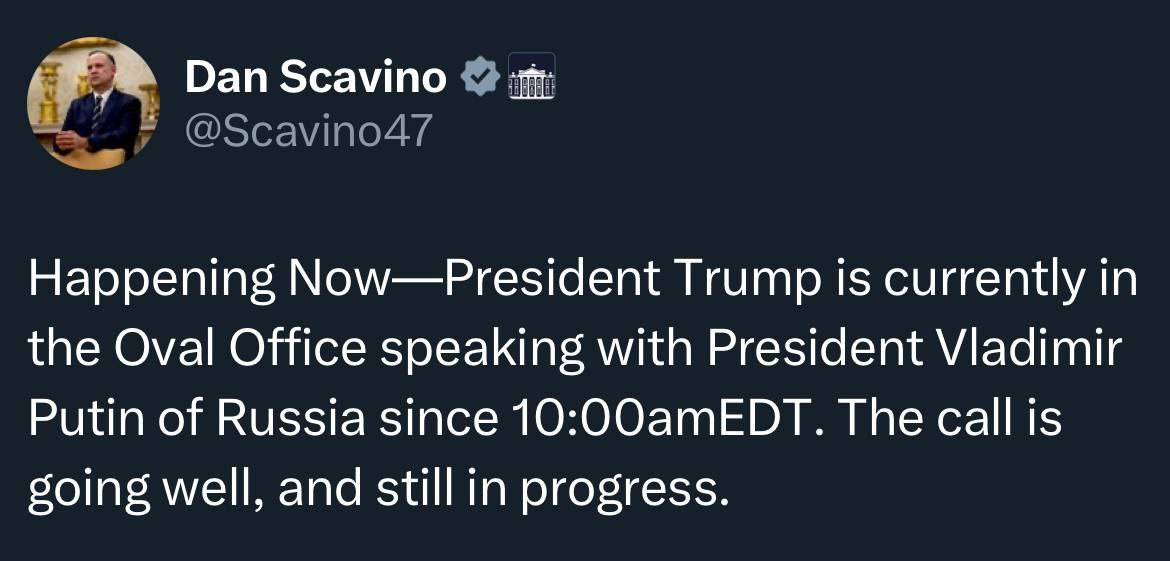
Task: Click the word "the" before Oval Office
Action: coord(64,350)
